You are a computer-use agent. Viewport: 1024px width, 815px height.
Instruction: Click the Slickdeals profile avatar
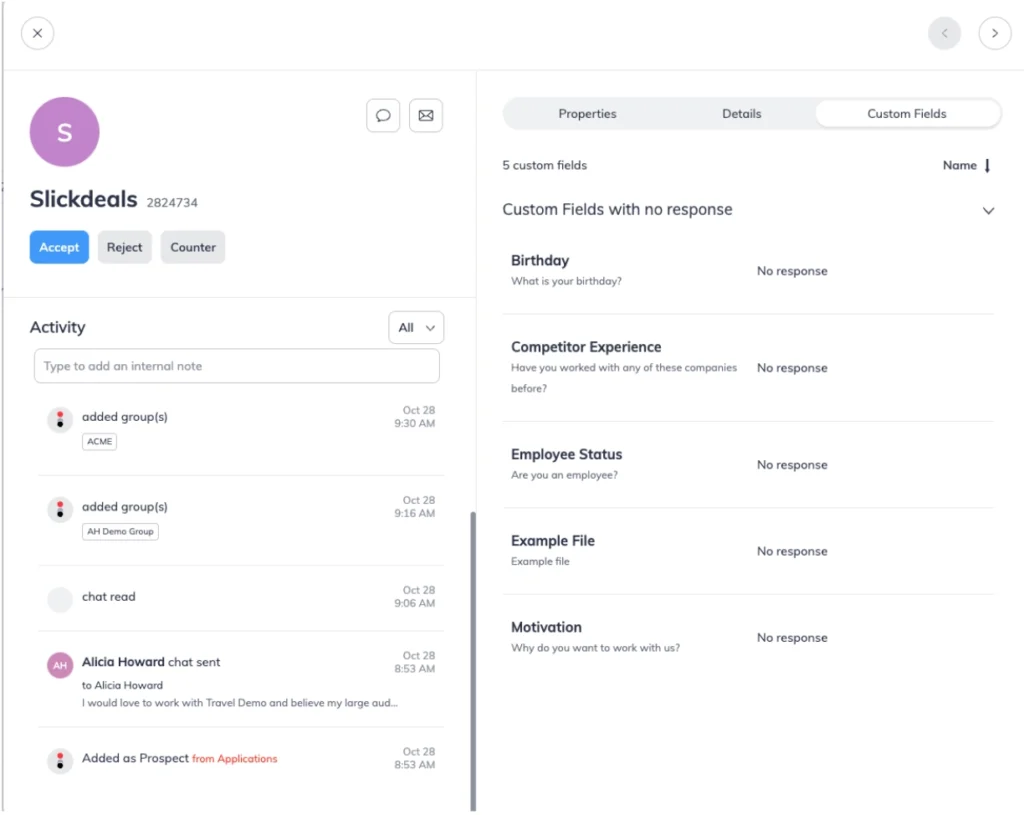pos(64,131)
